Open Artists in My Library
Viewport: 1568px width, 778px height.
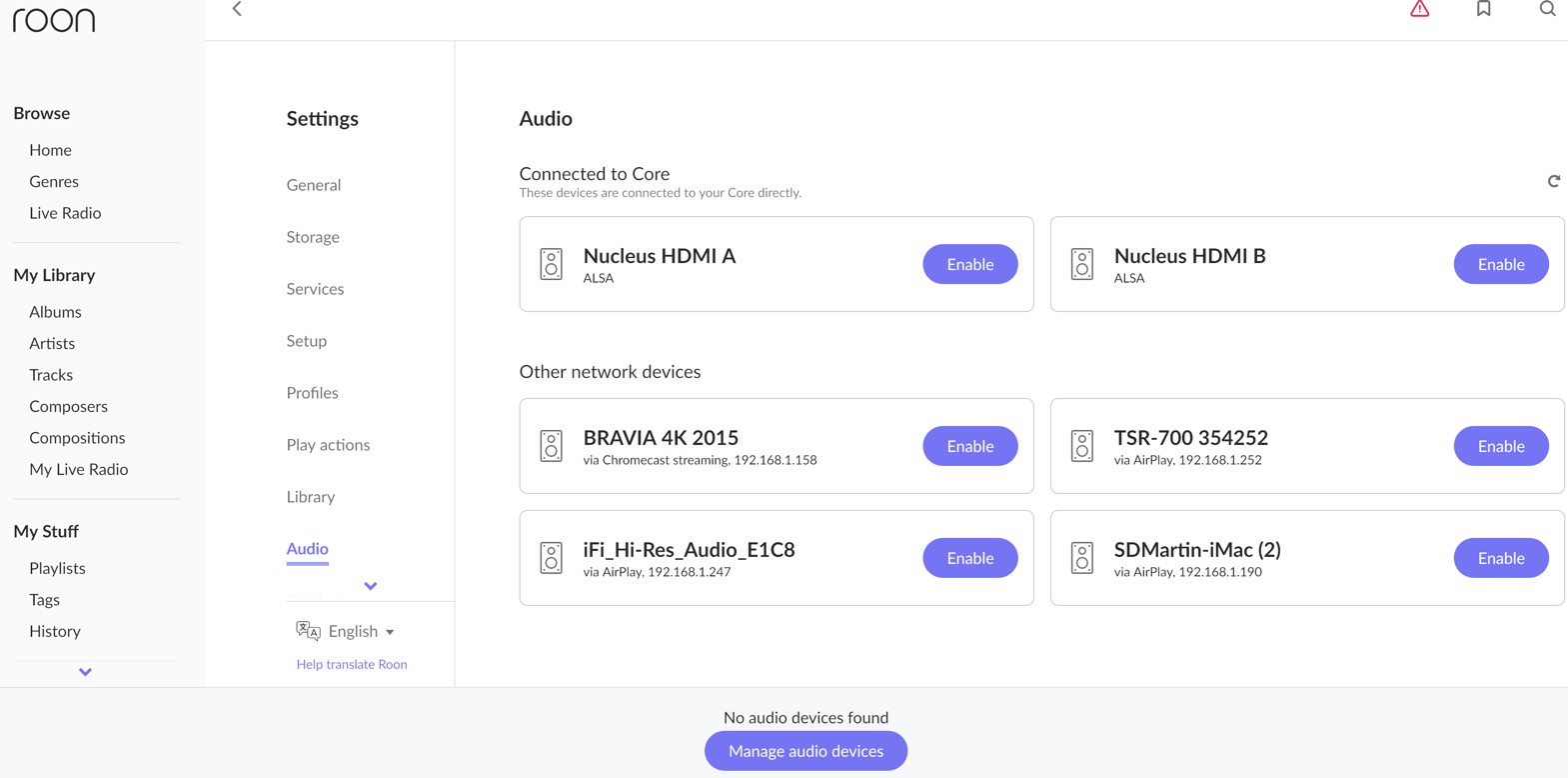(52, 343)
